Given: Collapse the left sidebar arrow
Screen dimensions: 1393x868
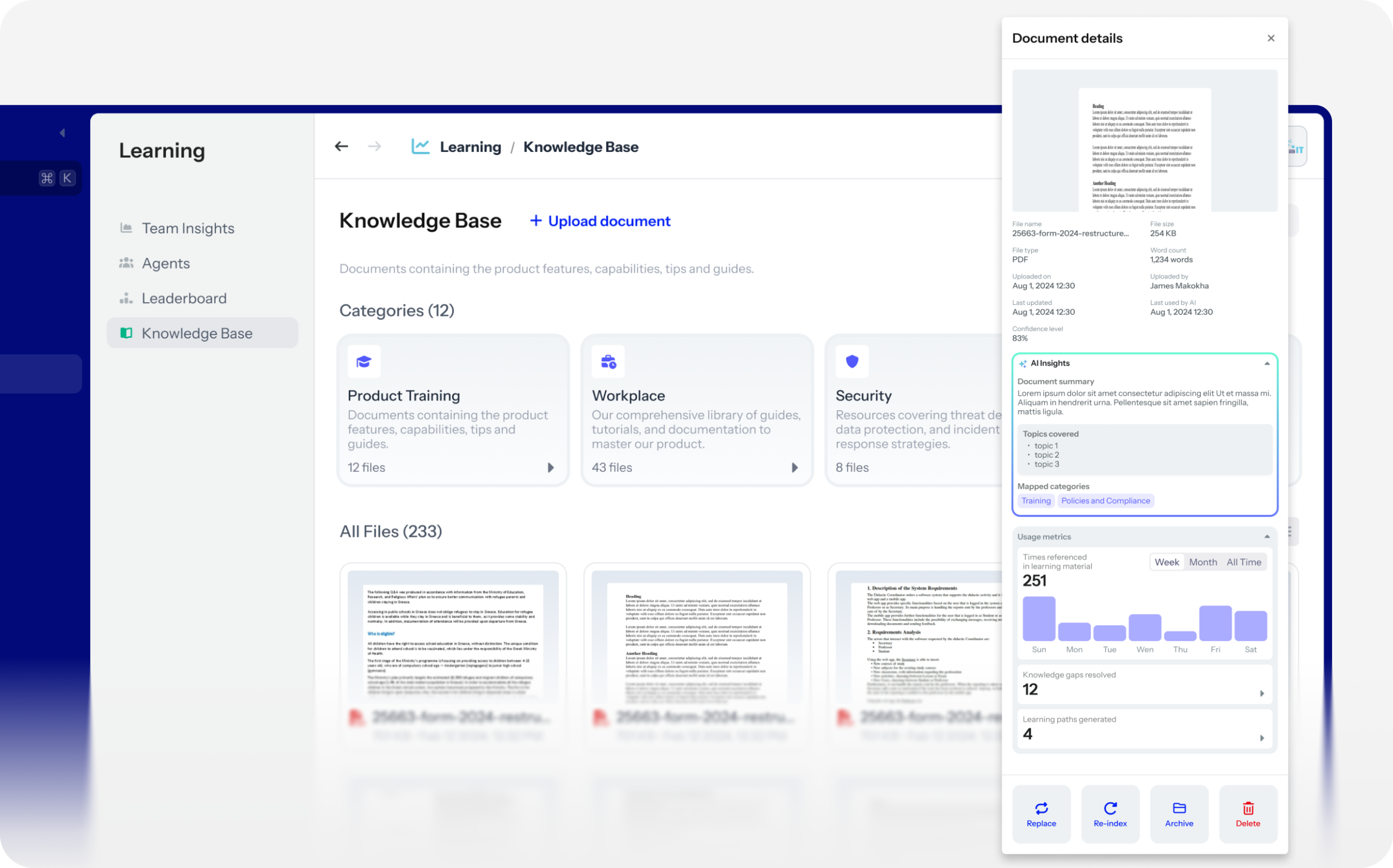Looking at the screenshot, I should (62, 133).
